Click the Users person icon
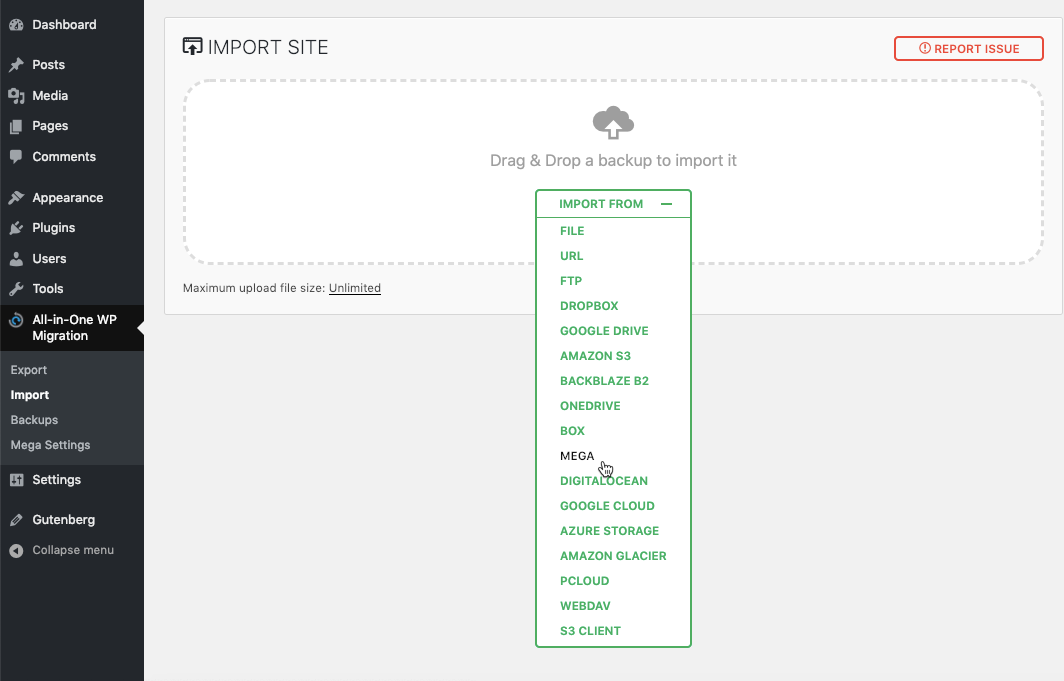This screenshot has height=681, width=1064. [16, 259]
